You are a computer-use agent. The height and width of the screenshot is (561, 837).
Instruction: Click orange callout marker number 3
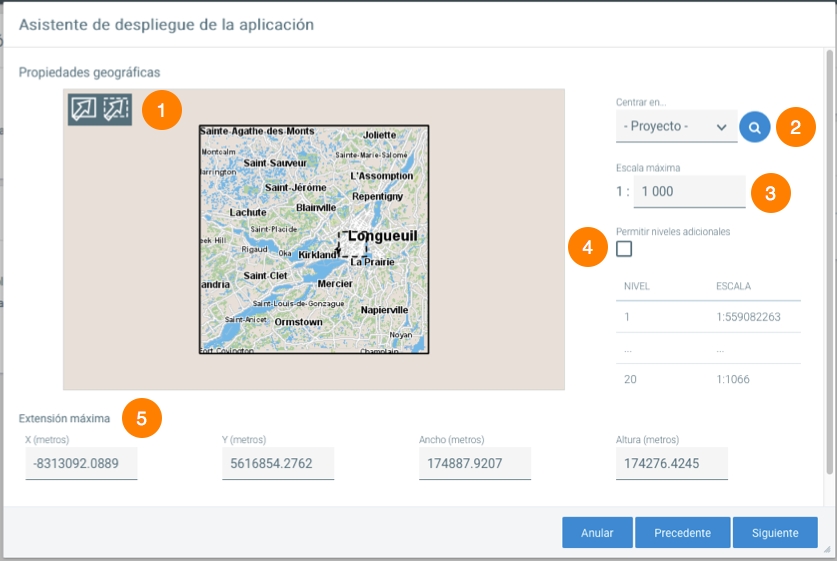[770, 193]
